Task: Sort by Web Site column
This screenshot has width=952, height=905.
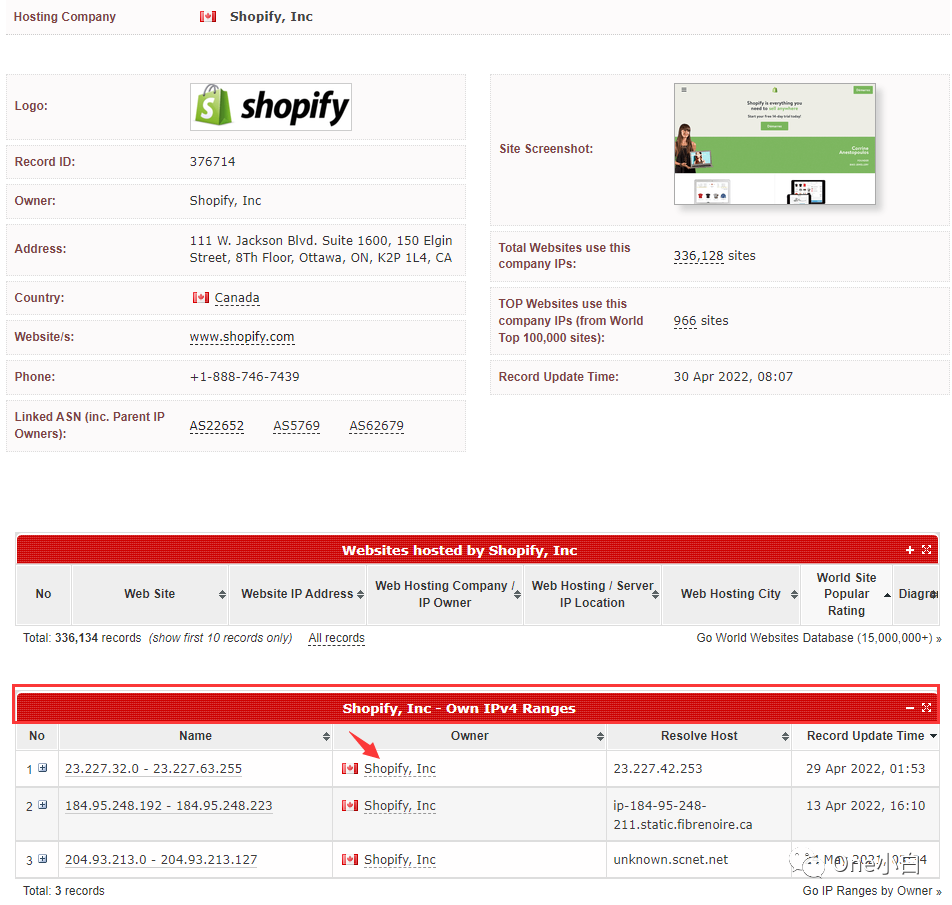Action: pyautogui.click(x=149, y=594)
